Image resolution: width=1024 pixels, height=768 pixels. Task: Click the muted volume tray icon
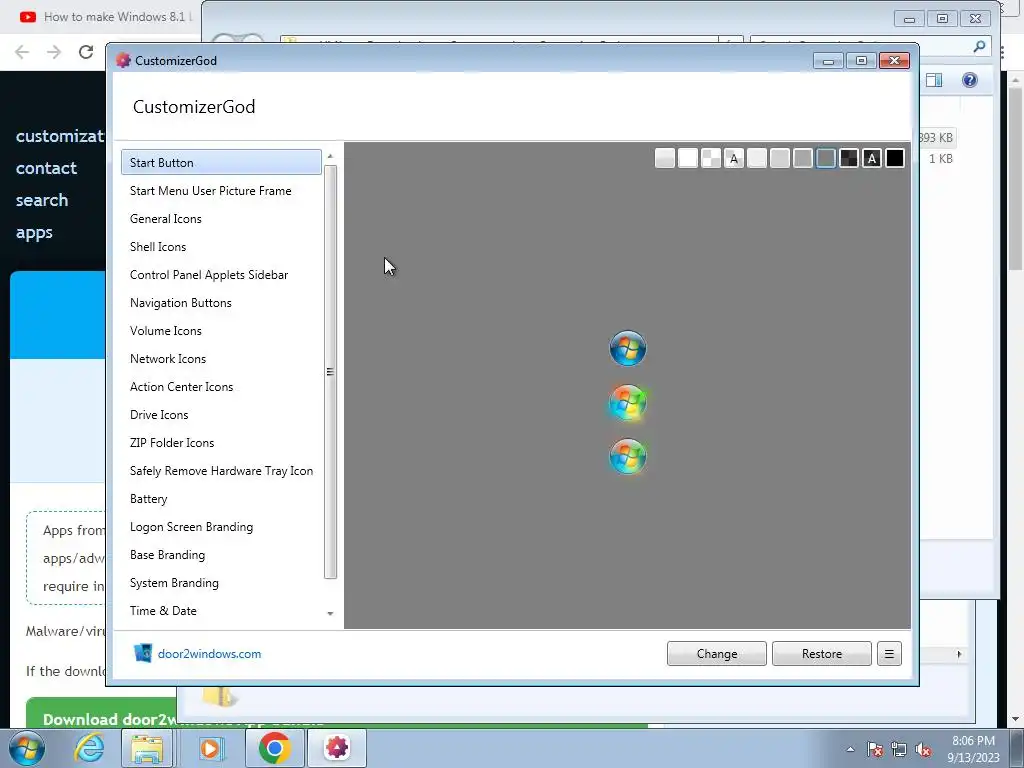pyautogui.click(x=923, y=749)
